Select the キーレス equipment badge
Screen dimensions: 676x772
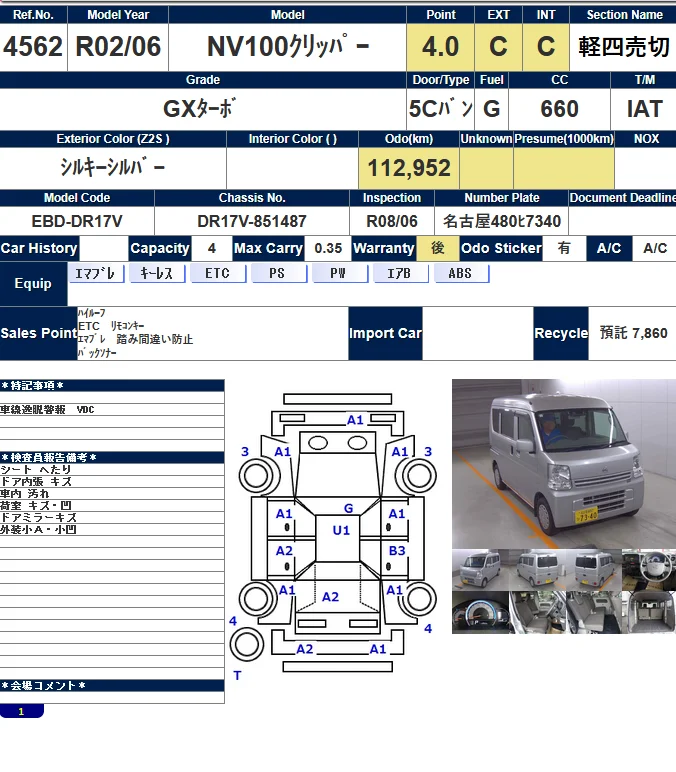pyautogui.click(x=157, y=273)
